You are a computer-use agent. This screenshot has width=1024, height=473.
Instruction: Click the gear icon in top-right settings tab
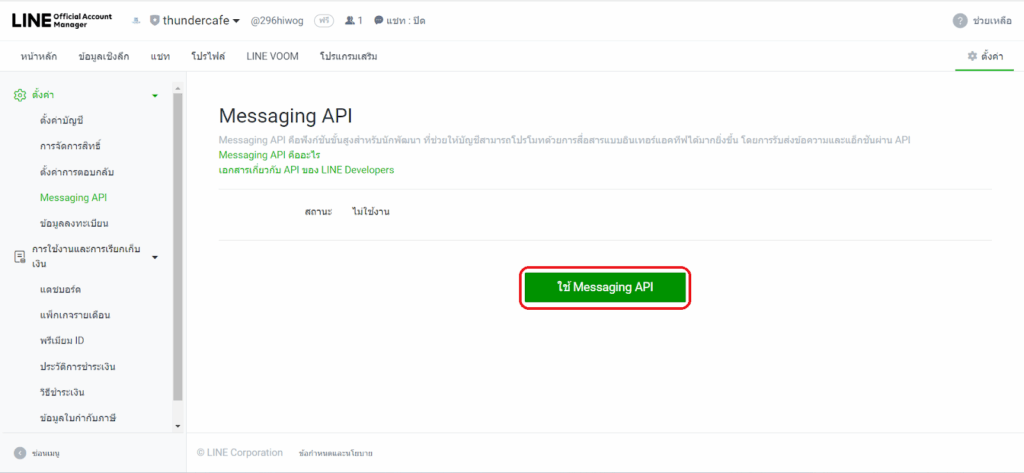970,57
